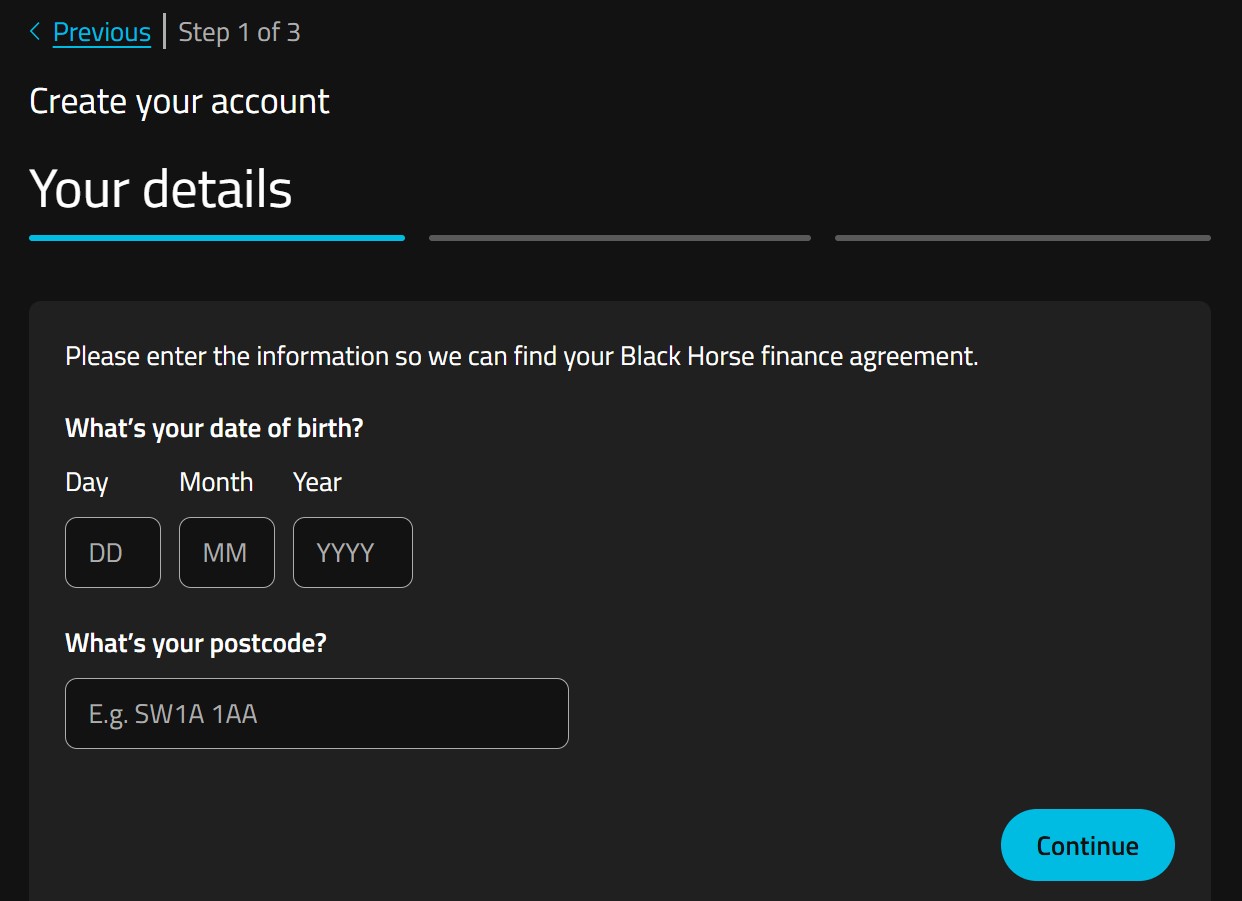Focus the postcode field showing E.g. SW1A 1AA
Screen dimensions: 1242x901
pos(317,714)
